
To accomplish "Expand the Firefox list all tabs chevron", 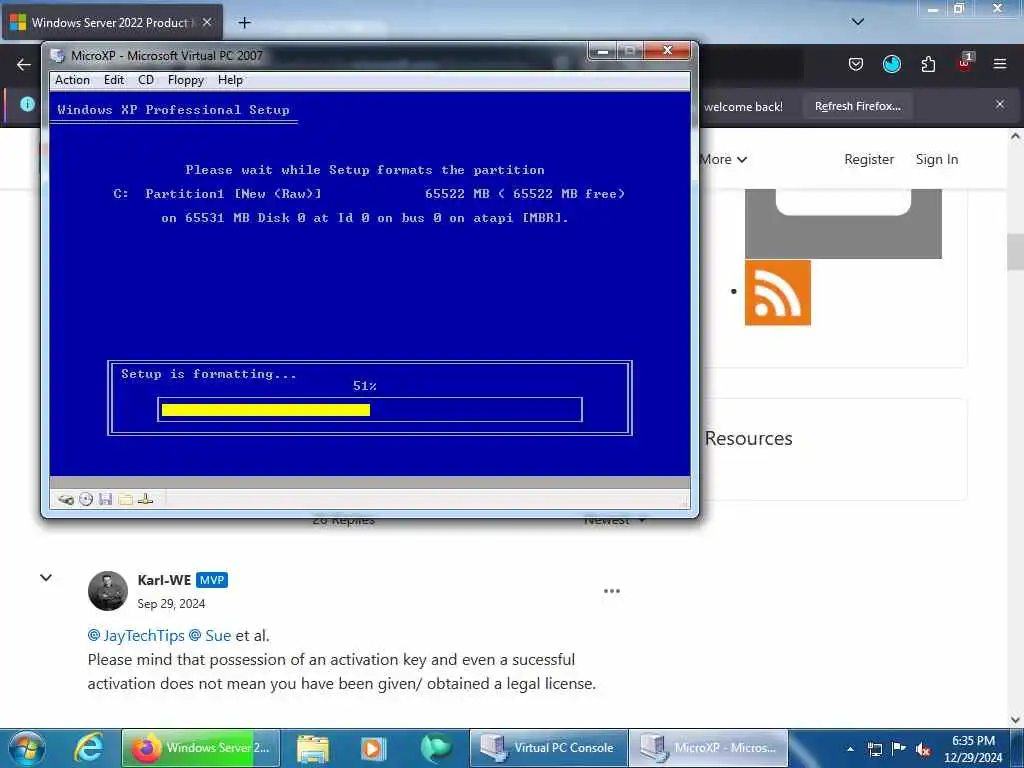I will click(x=858, y=22).
